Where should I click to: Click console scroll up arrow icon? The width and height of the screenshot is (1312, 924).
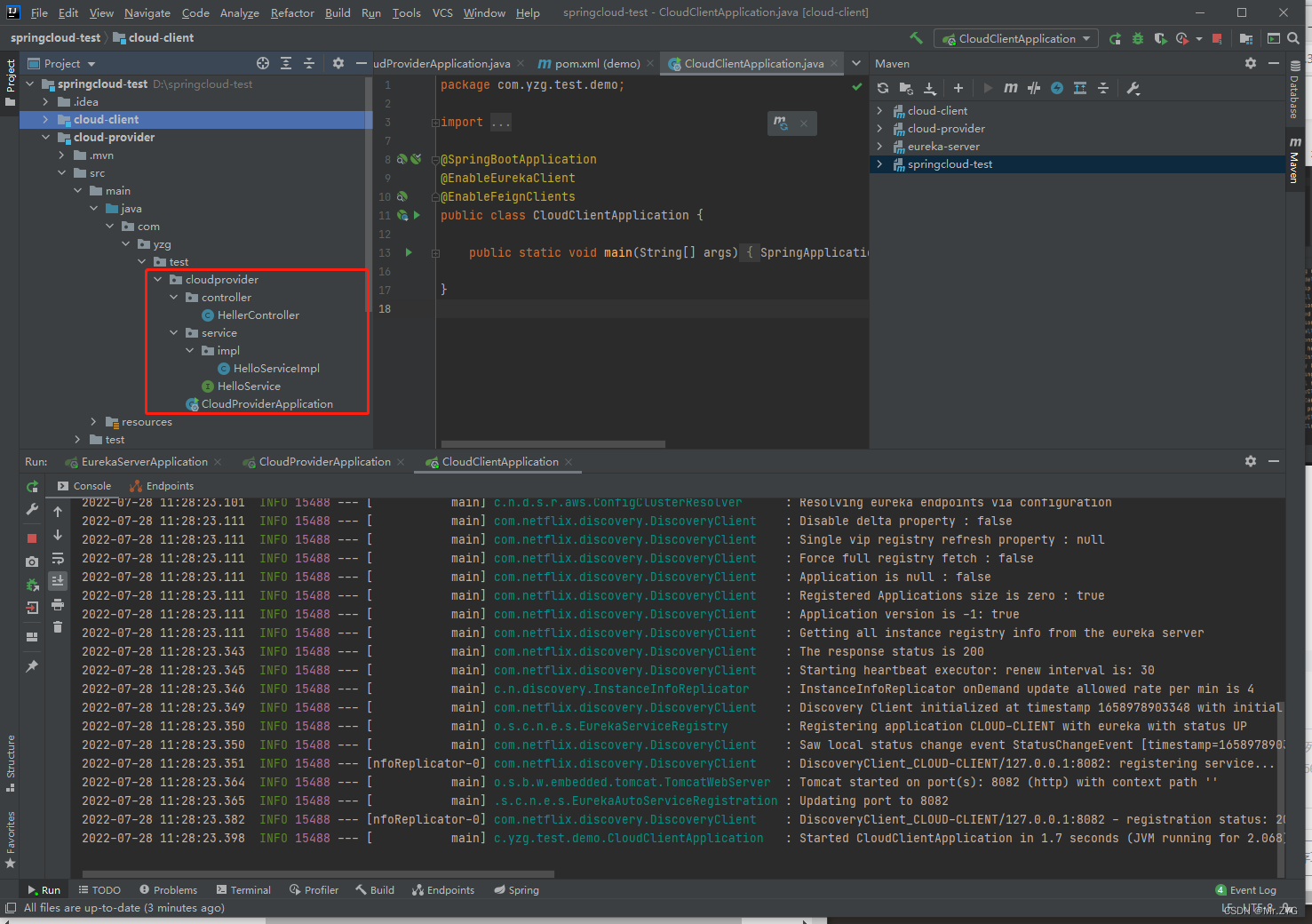tap(58, 512)
